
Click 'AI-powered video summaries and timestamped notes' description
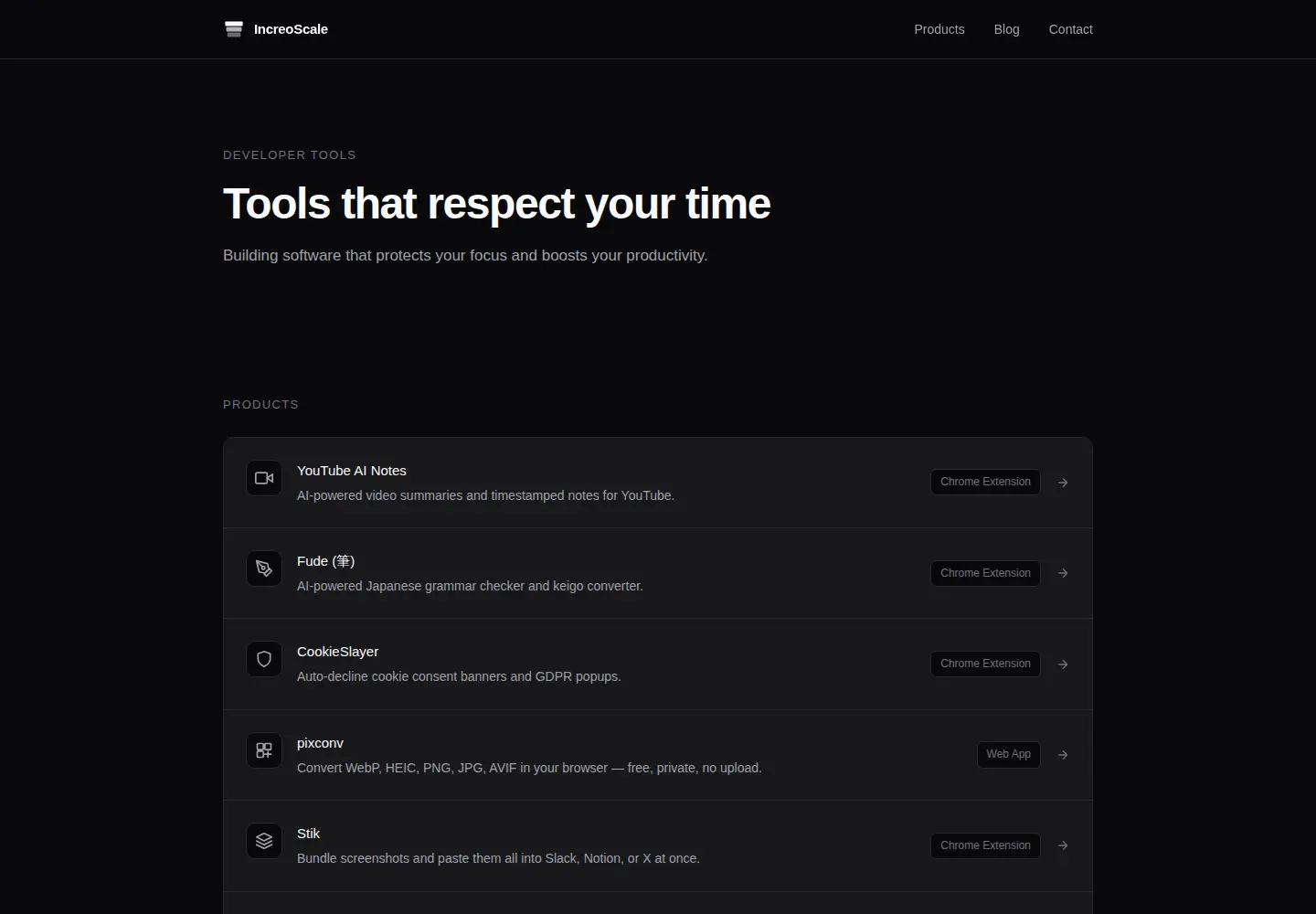(485, 495)
